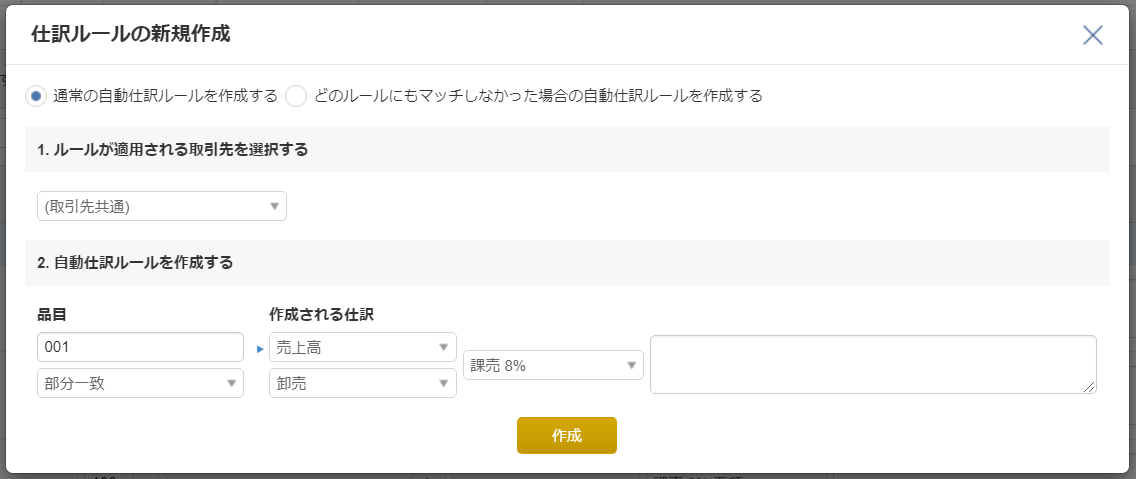The width and height of the screenshot is (1136, 479).
Task: Click the 品目 column label
Action: [x=52, y=314]
